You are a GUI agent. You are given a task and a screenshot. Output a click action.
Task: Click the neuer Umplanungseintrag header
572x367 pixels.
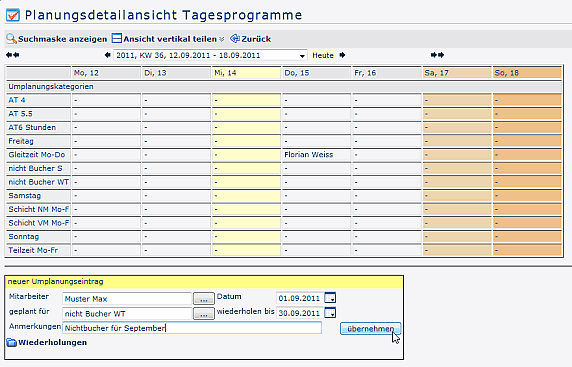(x=204, y=282)
